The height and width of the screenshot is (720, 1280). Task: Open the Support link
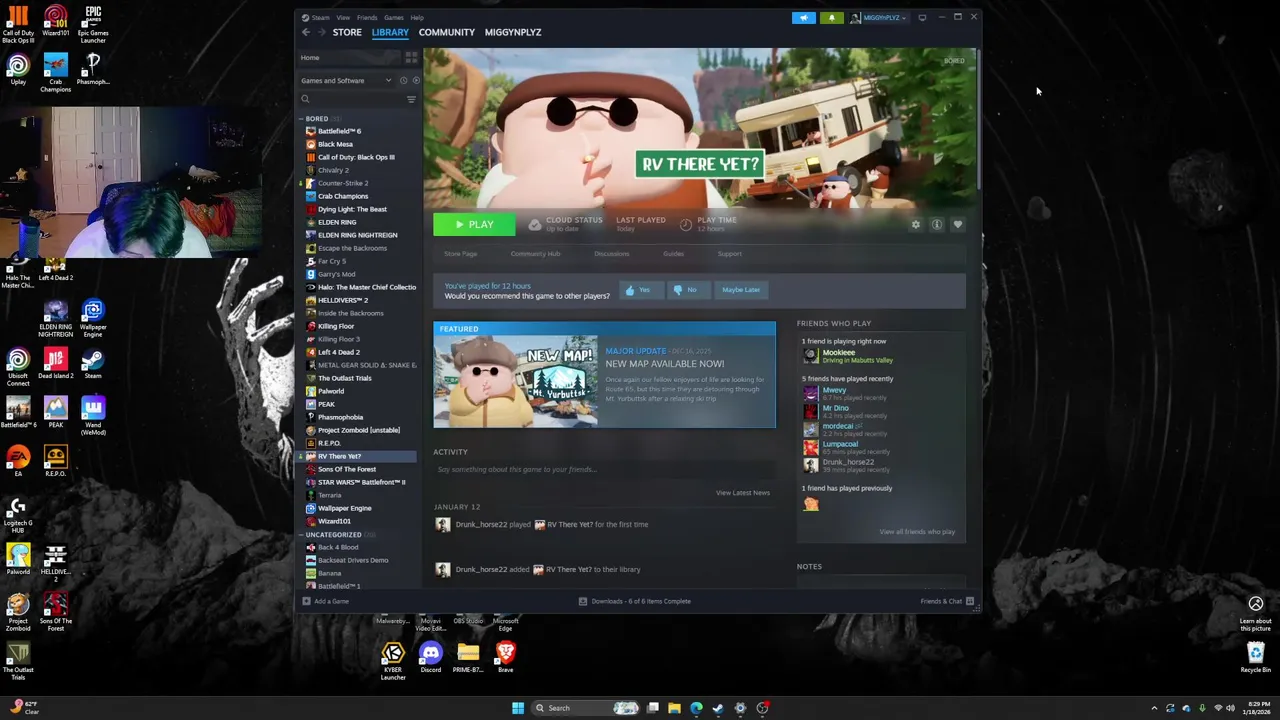729,254
